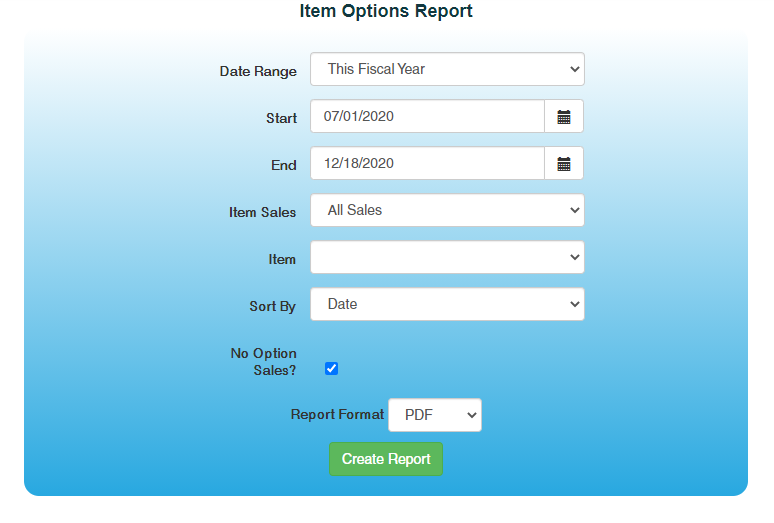Open the End date calendar picker
The image size is (774, 523).
pos(564,164)
